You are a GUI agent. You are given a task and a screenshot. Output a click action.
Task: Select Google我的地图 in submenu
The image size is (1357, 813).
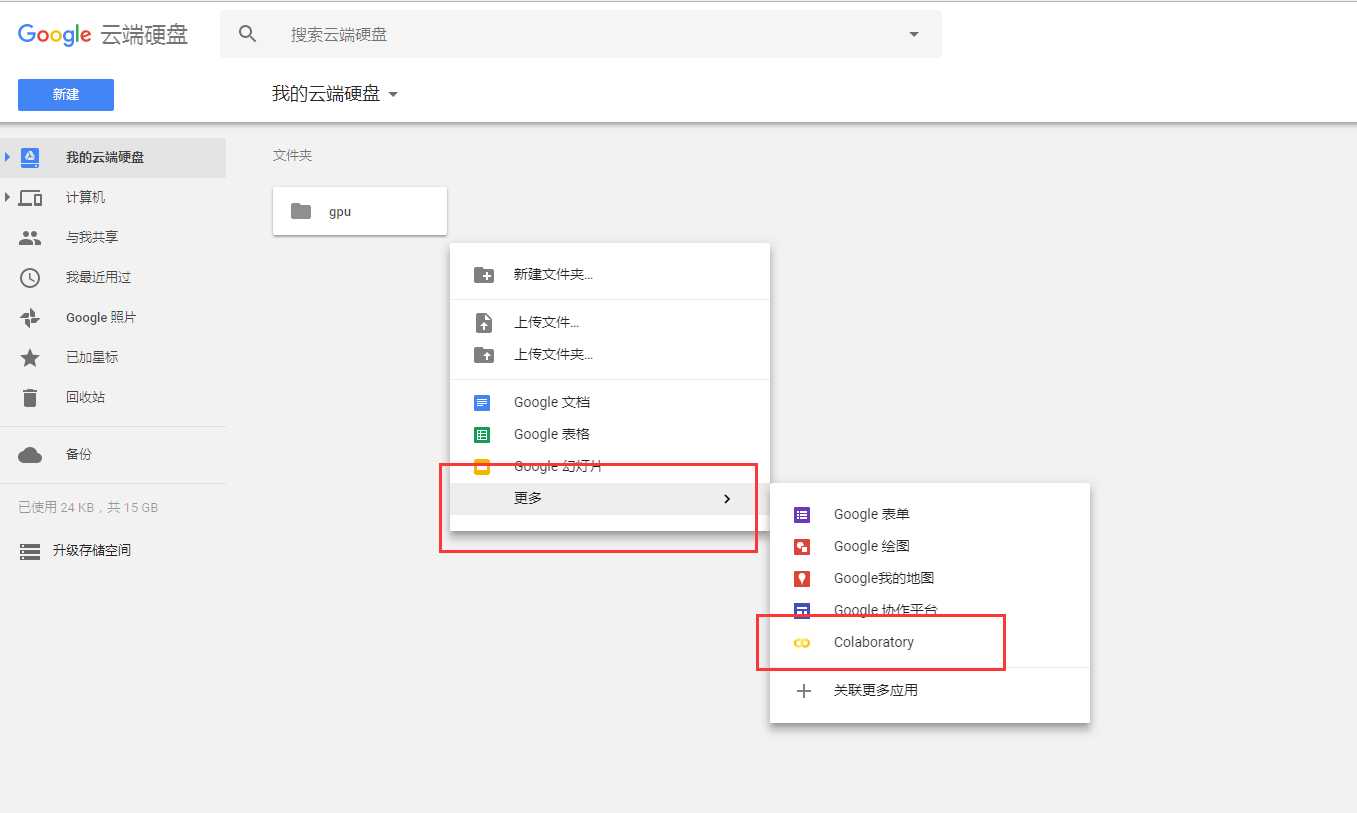point(930,578)
